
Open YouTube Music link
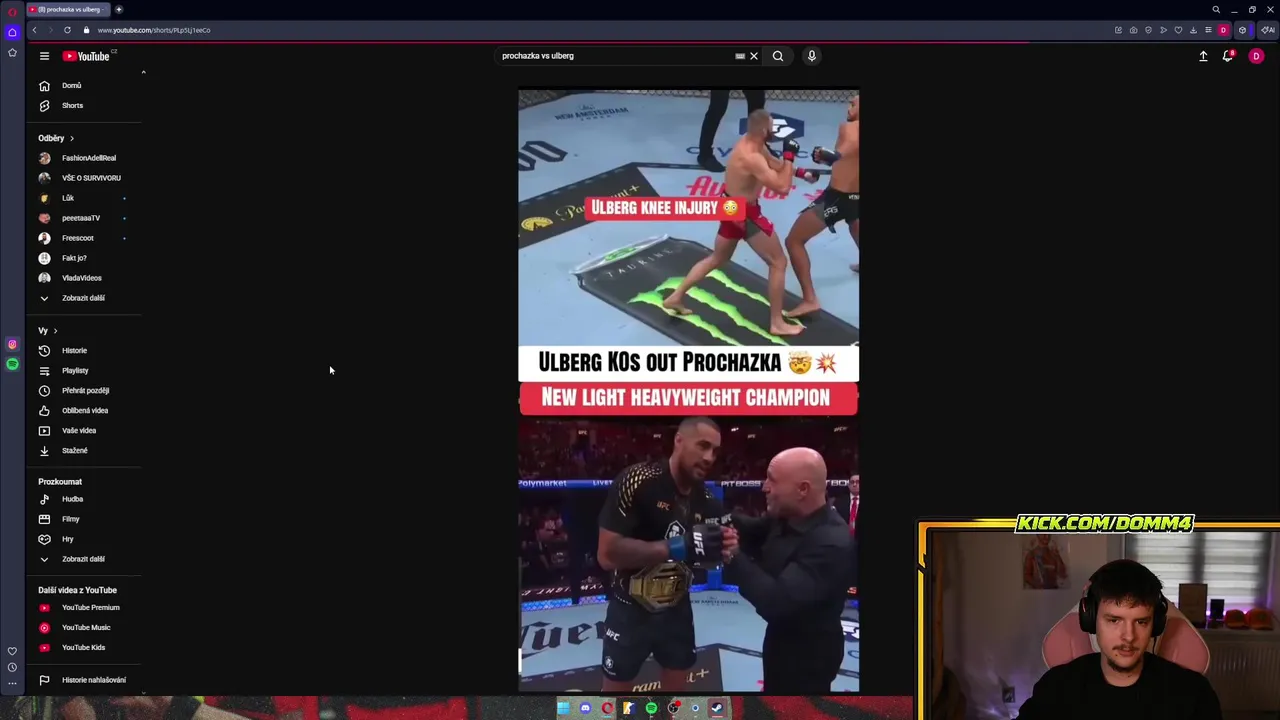(x=85, y=627)
